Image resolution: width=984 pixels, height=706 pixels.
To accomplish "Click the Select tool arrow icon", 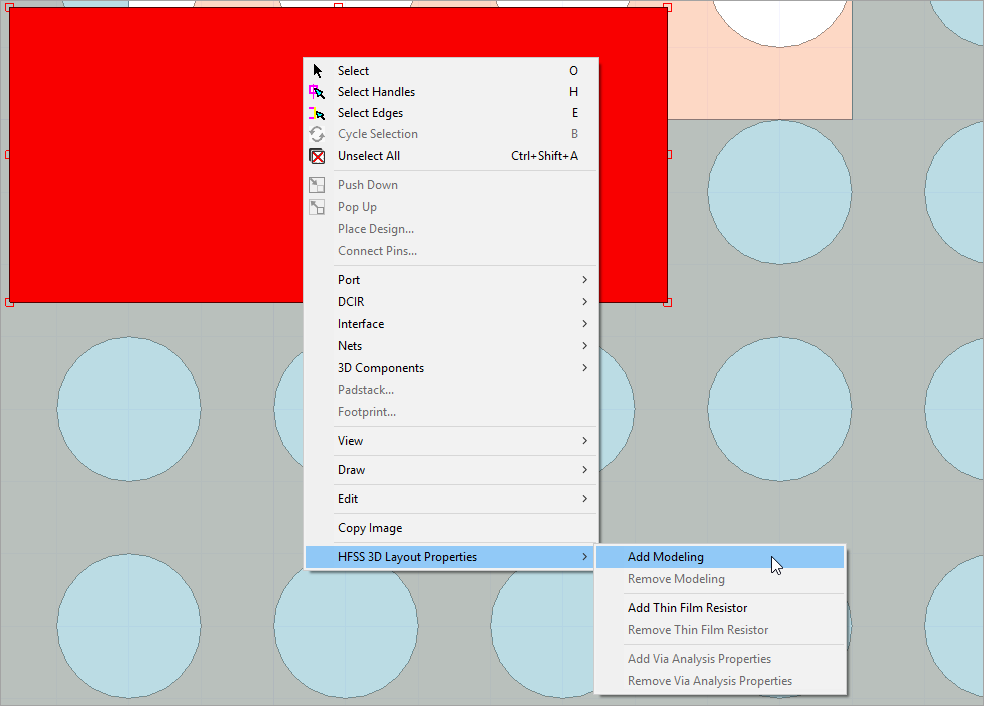I will (316, 71).
